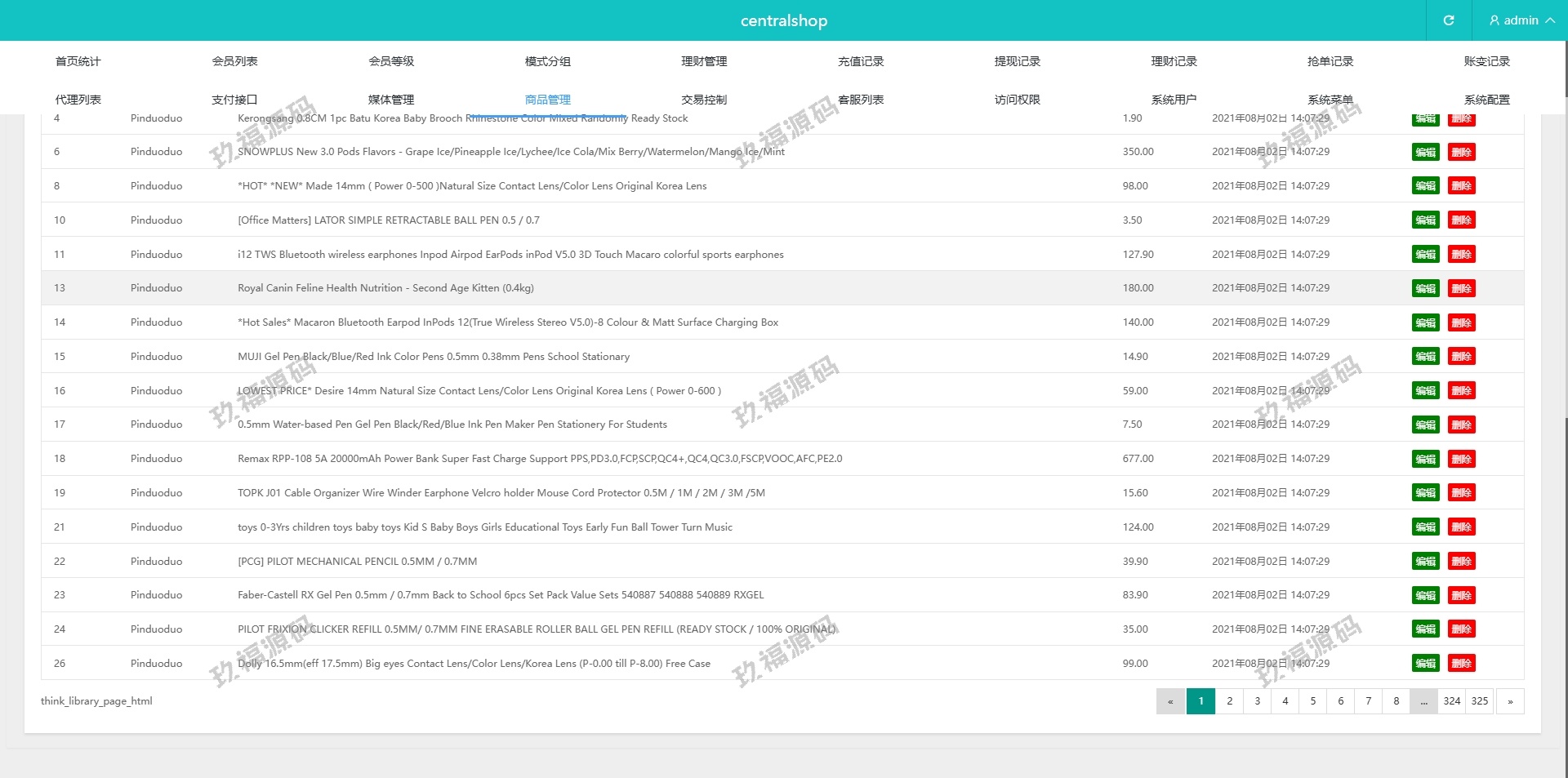The image size is (1568, 778).
Task: Open 支付接口 menu item
Action: (x=234, y=100)
